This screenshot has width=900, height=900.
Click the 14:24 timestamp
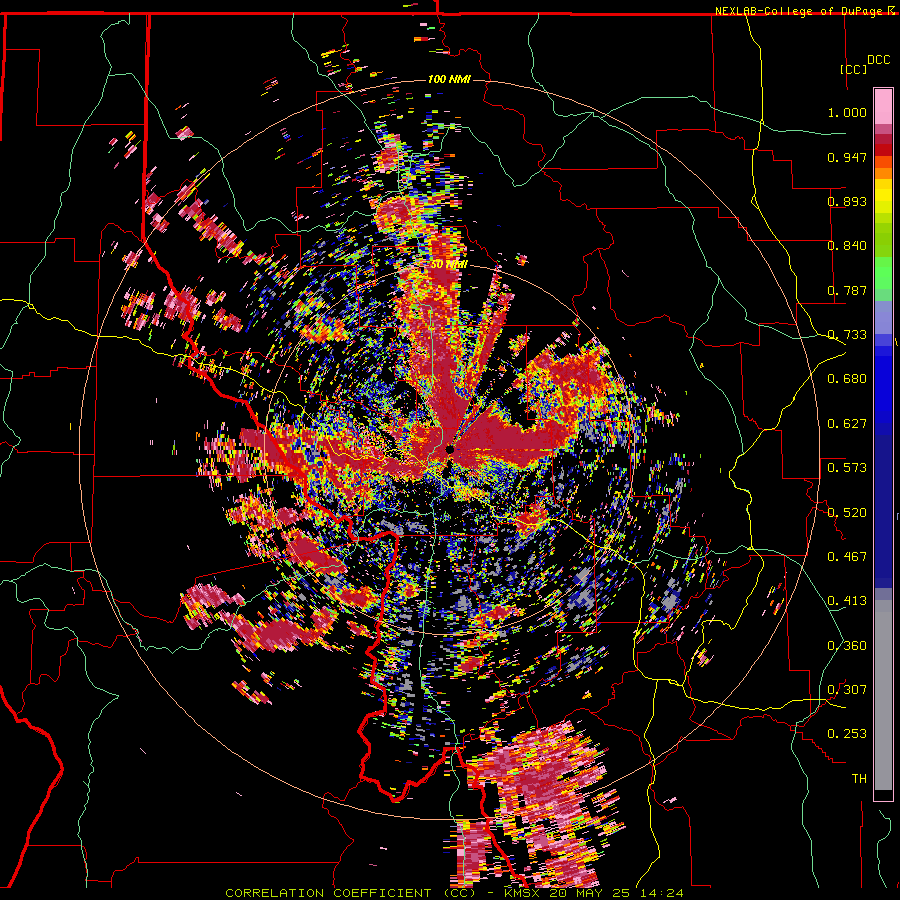coord(662,893)
